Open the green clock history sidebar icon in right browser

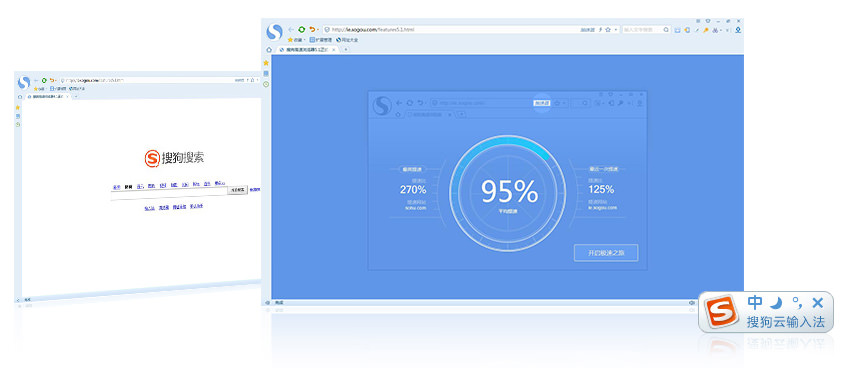click(266, 84)
